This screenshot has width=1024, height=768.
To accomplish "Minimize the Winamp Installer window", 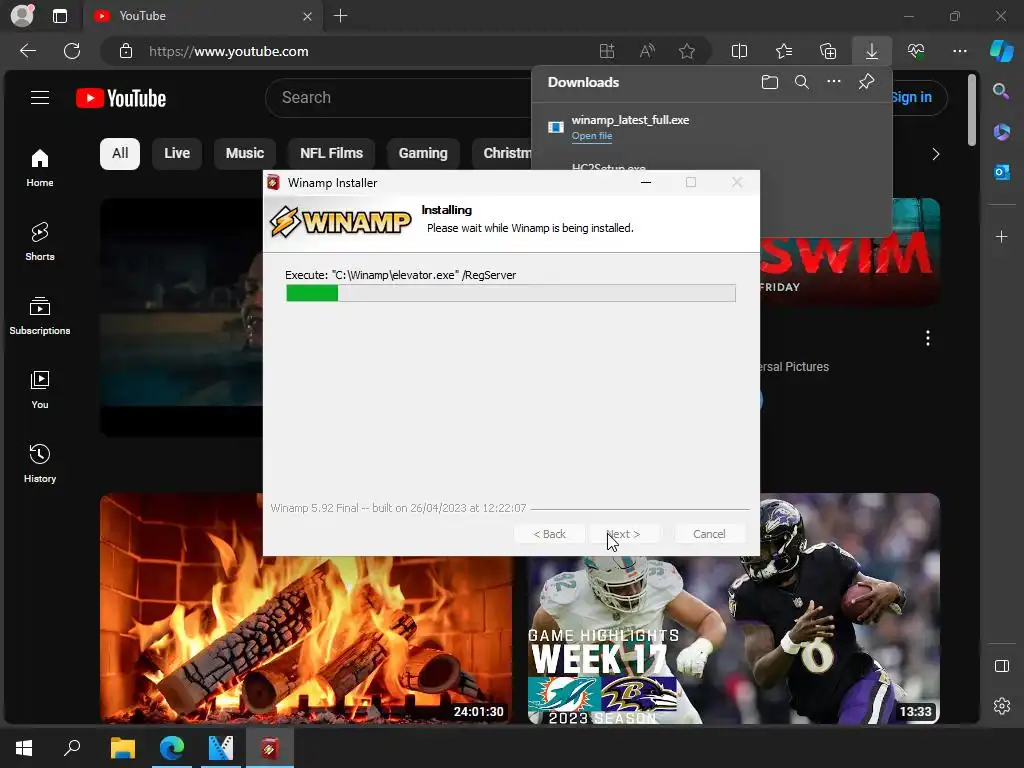I will tap(646, 183).
